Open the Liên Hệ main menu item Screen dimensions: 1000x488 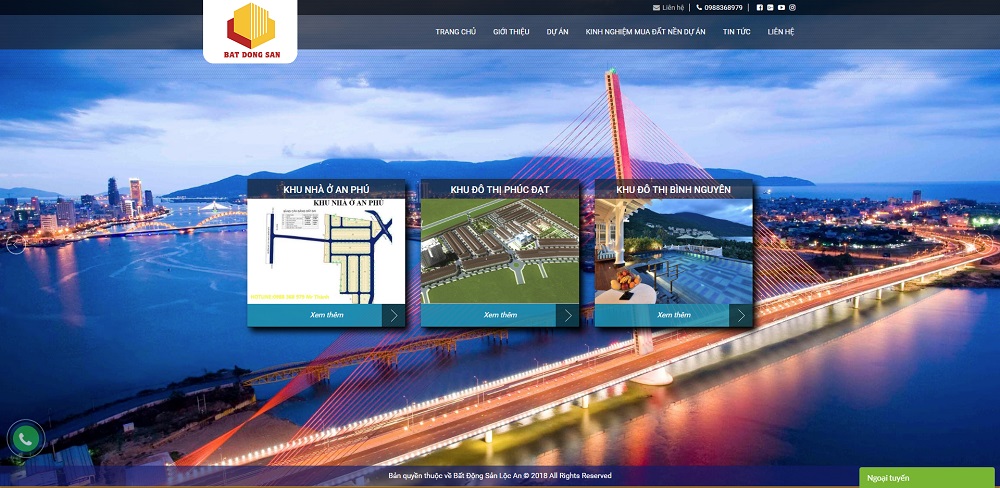(x=781, y=32)
